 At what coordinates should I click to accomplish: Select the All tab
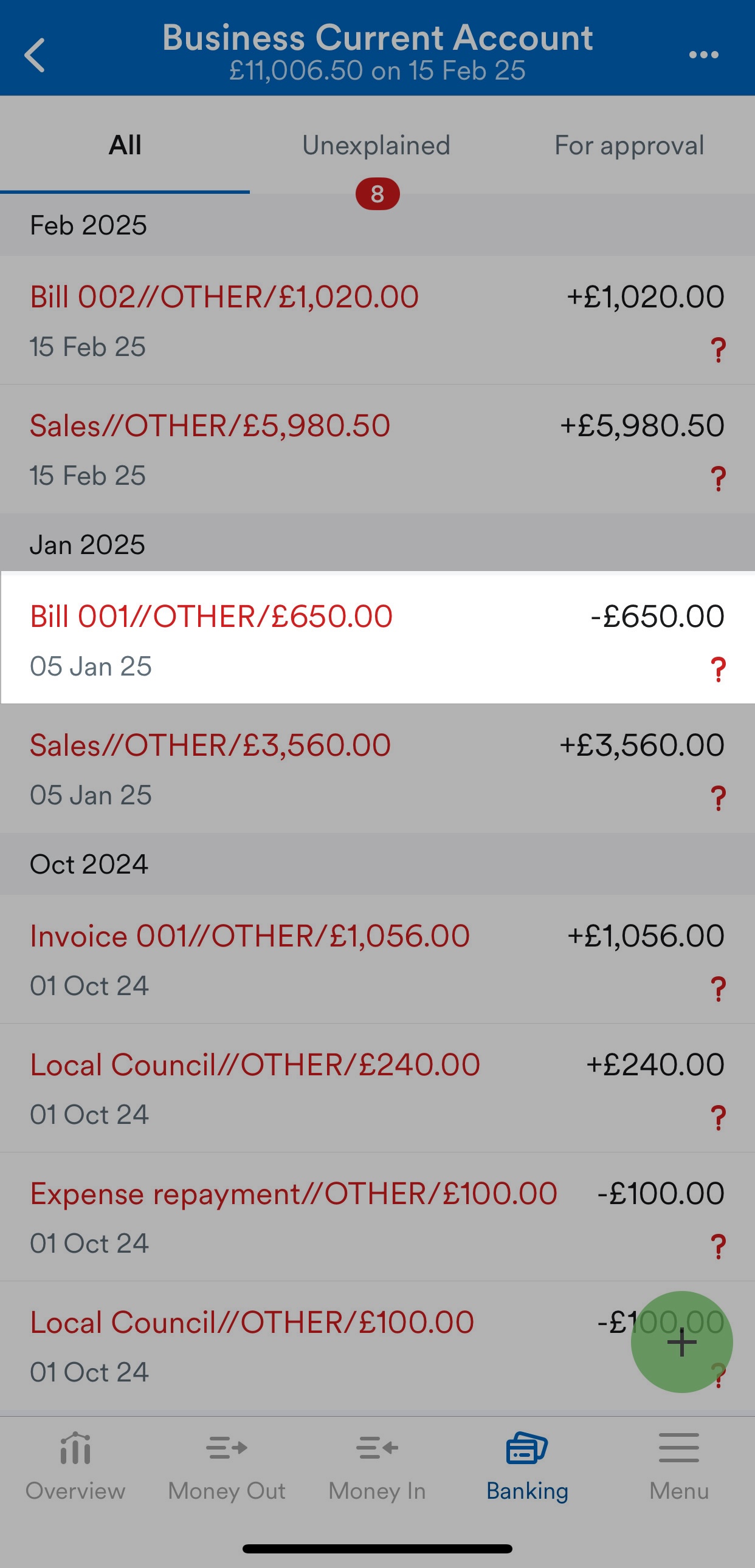tap(125, 145)
